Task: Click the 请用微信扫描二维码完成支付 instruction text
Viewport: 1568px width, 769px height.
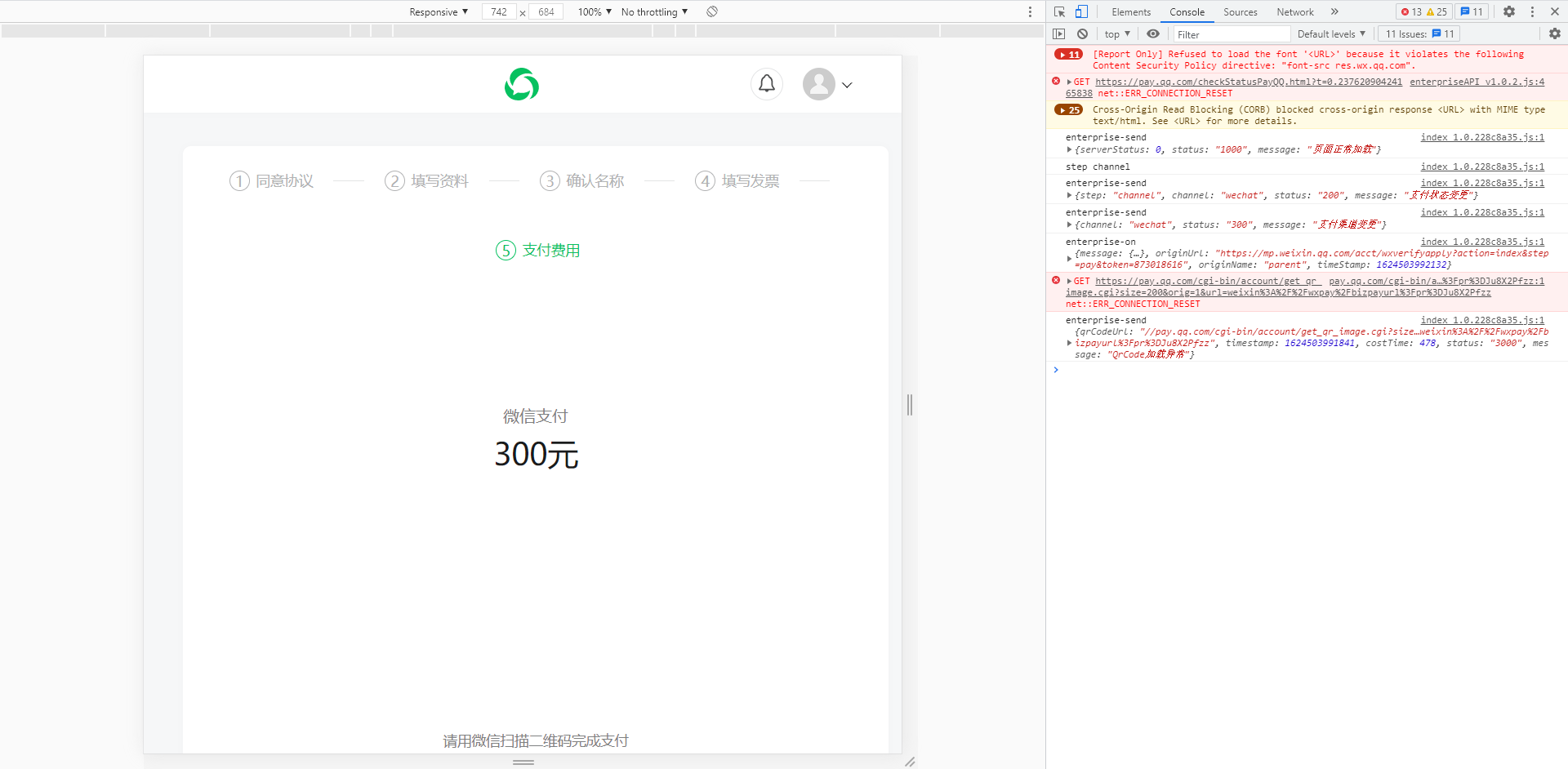Action: (536, 740)
